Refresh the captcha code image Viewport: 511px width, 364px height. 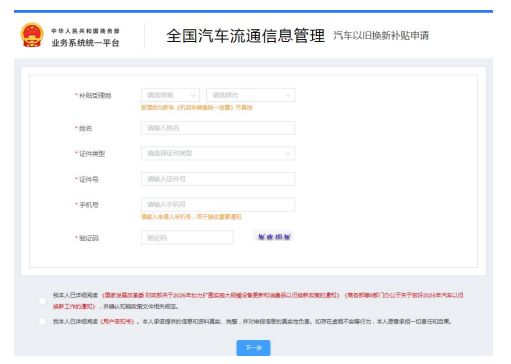pyautogui.click(x=274, y=237)
